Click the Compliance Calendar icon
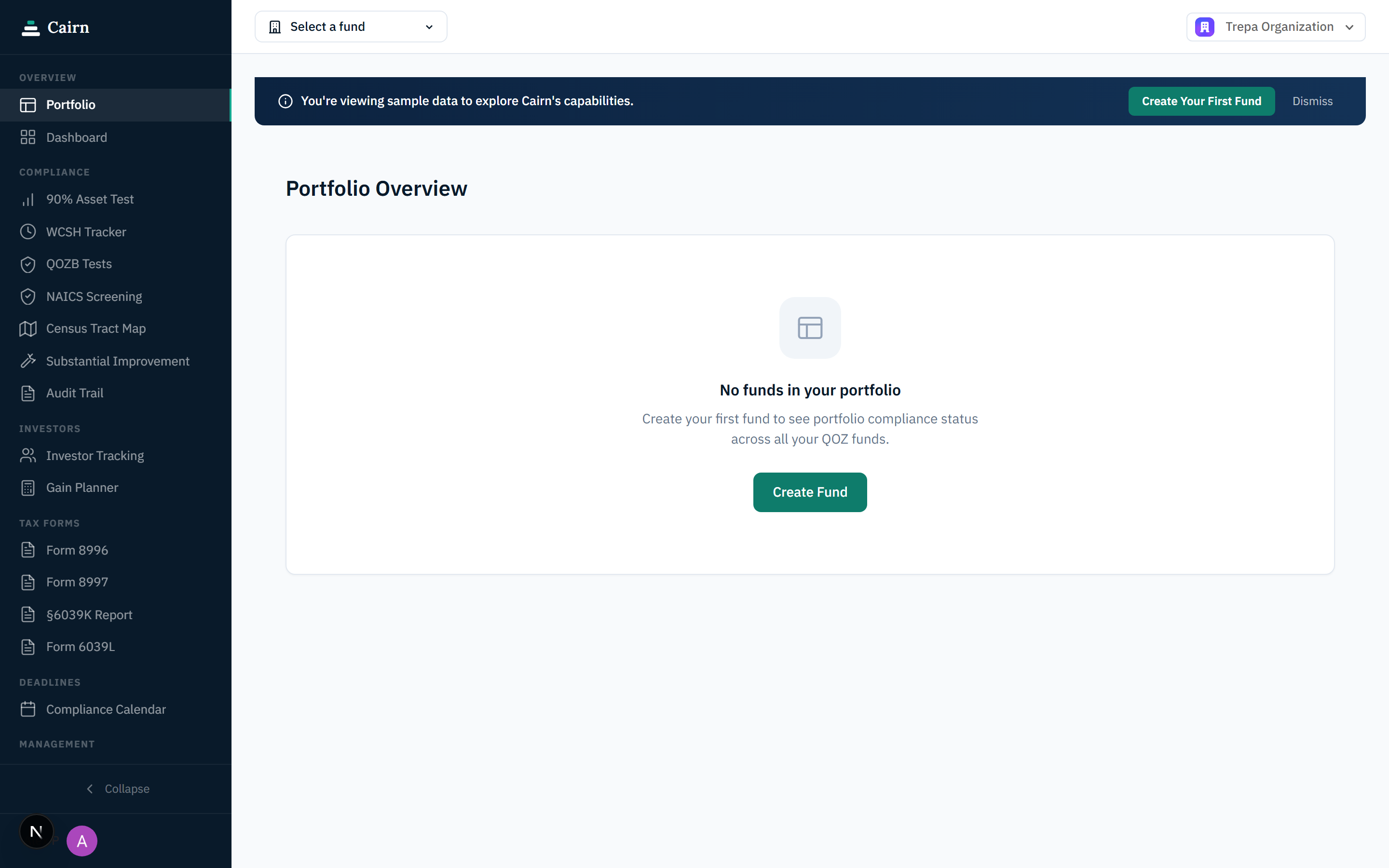Image resolution: width=1389 pixels, height=868 pixels. point(27,709)
